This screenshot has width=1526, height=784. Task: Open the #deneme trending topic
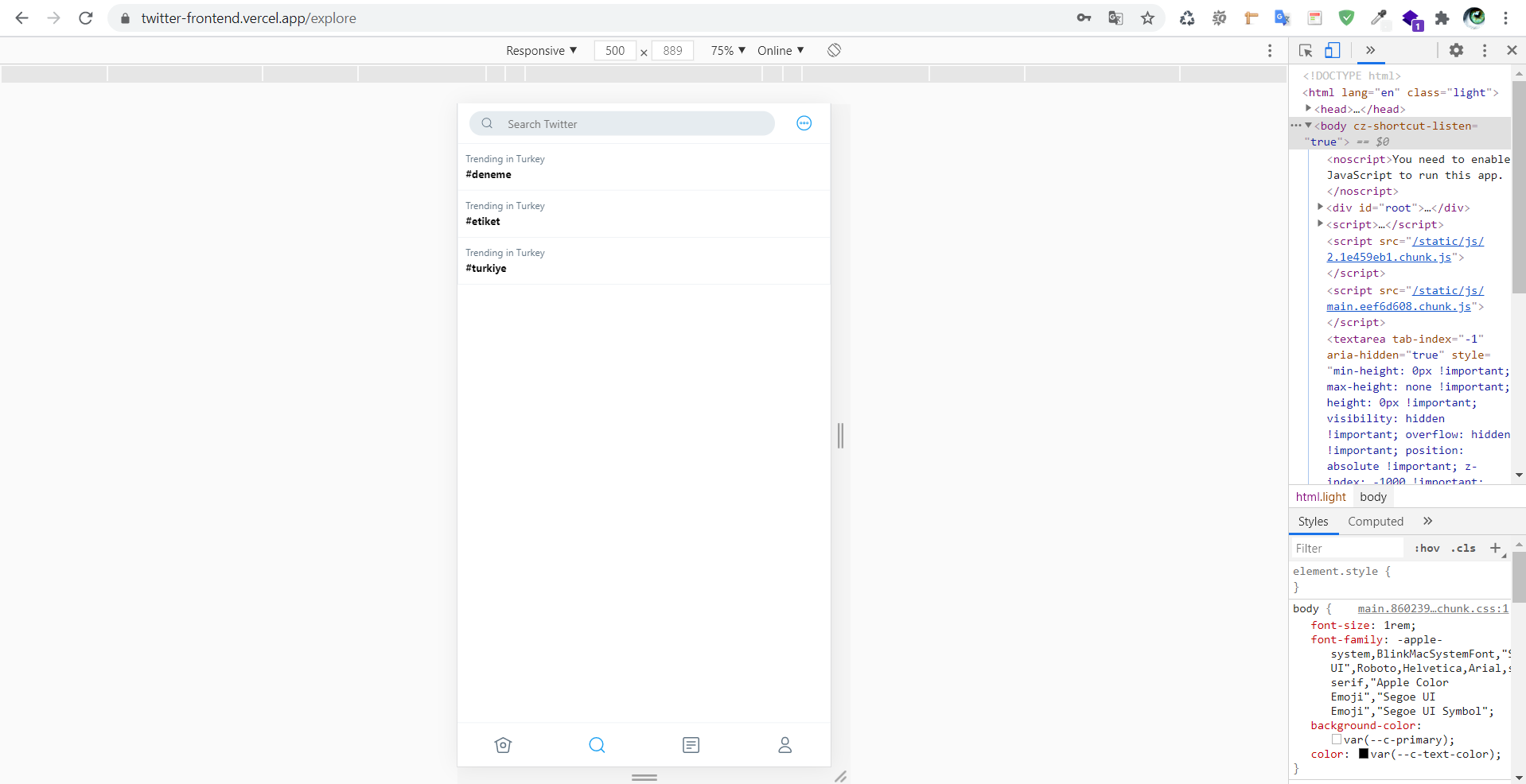tap(644, 167)
